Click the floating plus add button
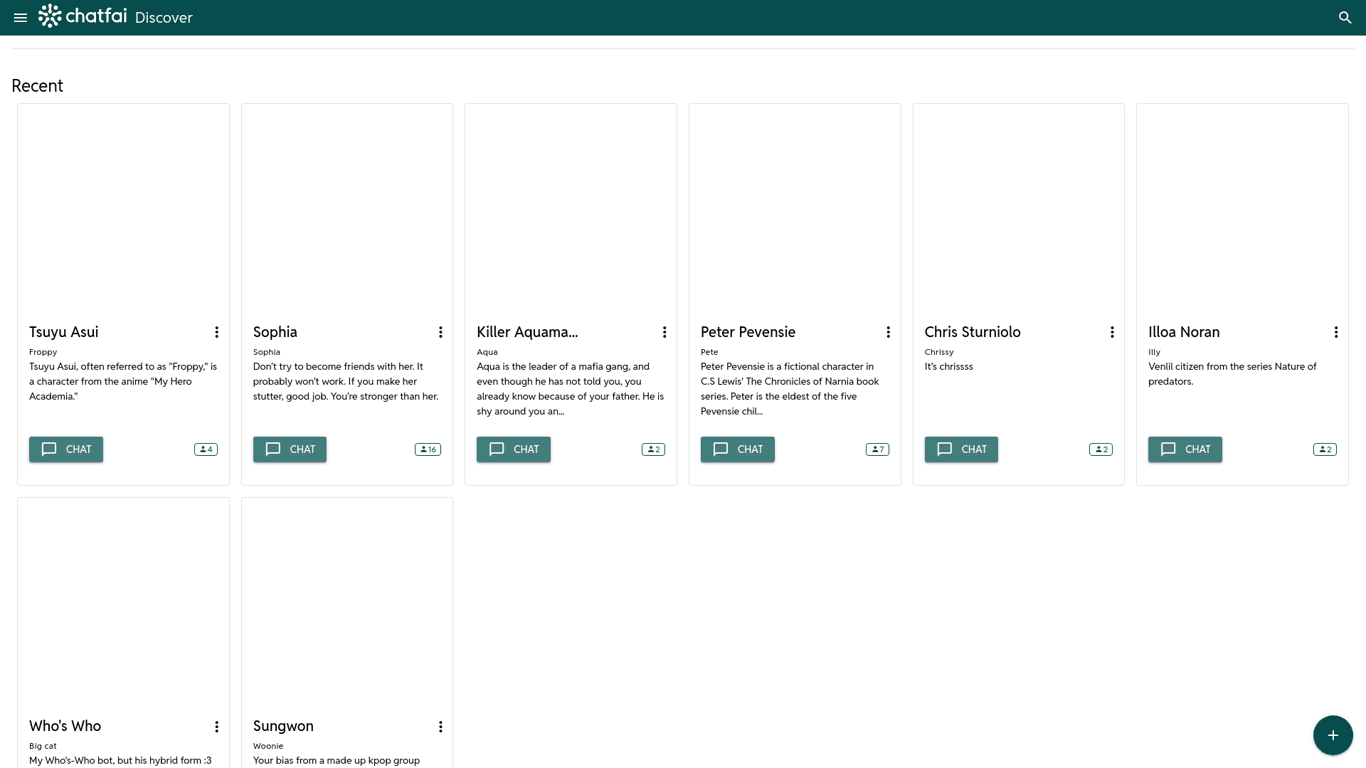This screenshot has width=1366, height=768. pos(1332,735)
